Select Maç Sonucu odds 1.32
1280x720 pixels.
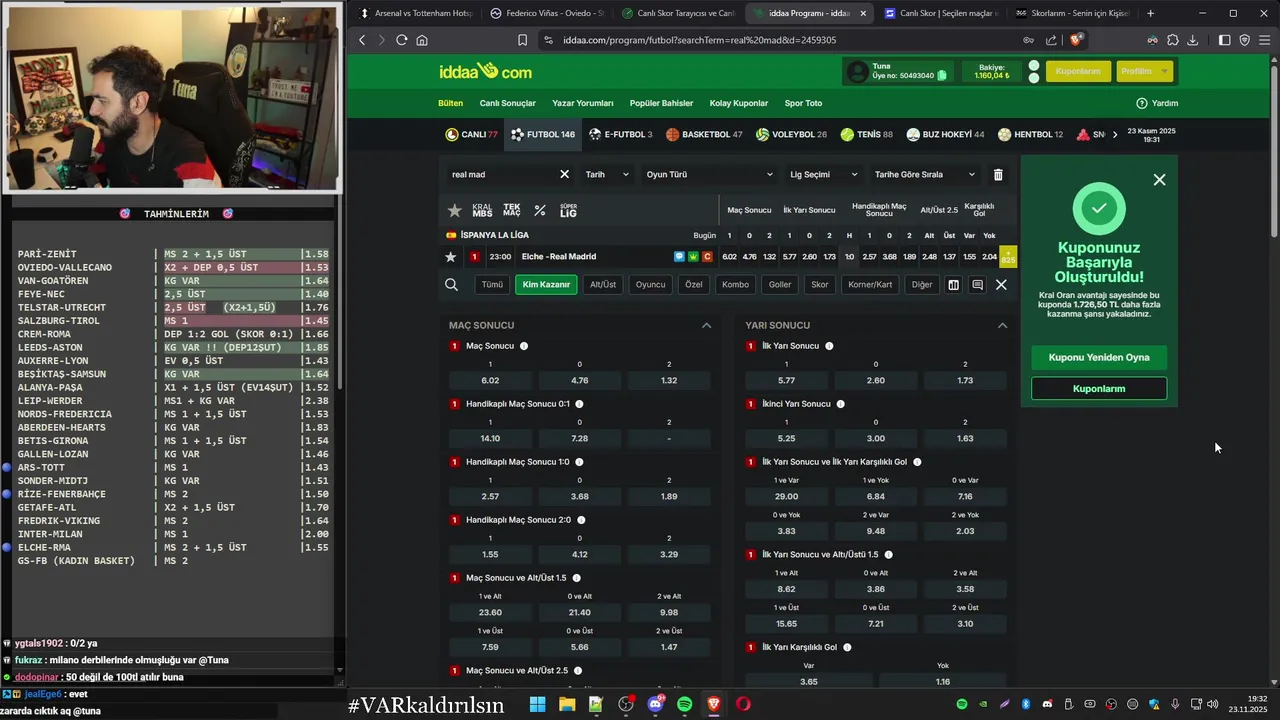click(x=669, y=380)
